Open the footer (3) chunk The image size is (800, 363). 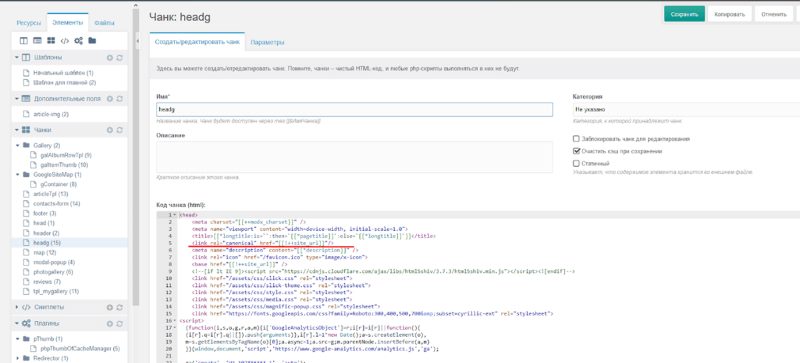45,213
